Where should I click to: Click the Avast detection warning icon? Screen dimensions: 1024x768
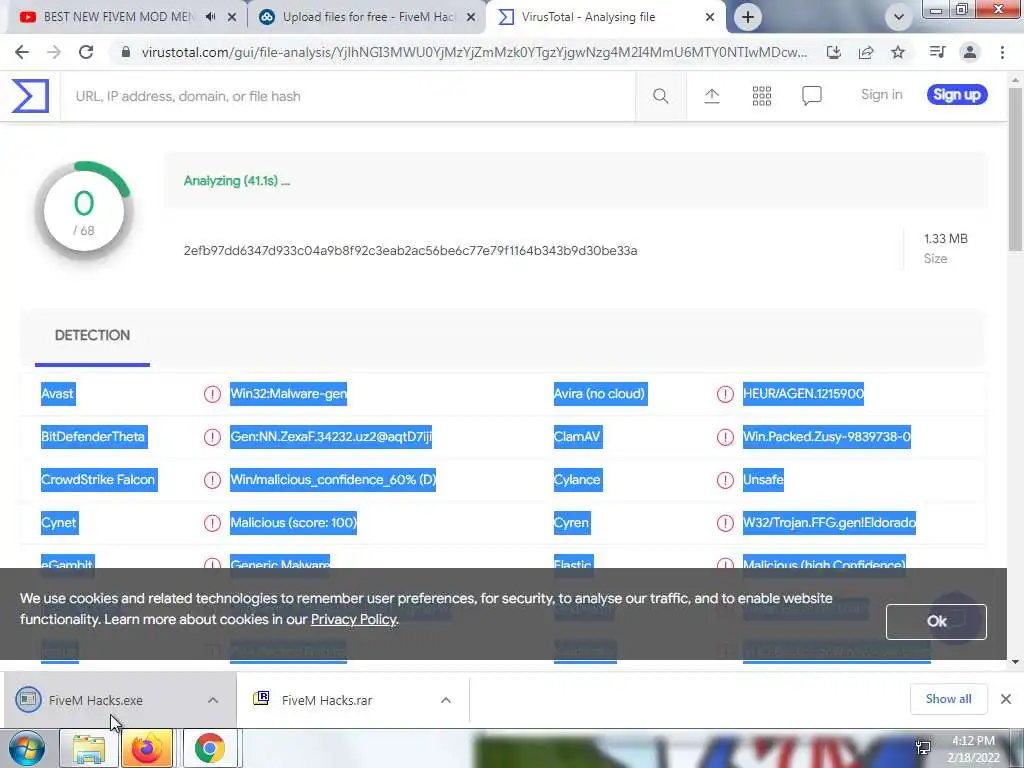tap(212, 394)
